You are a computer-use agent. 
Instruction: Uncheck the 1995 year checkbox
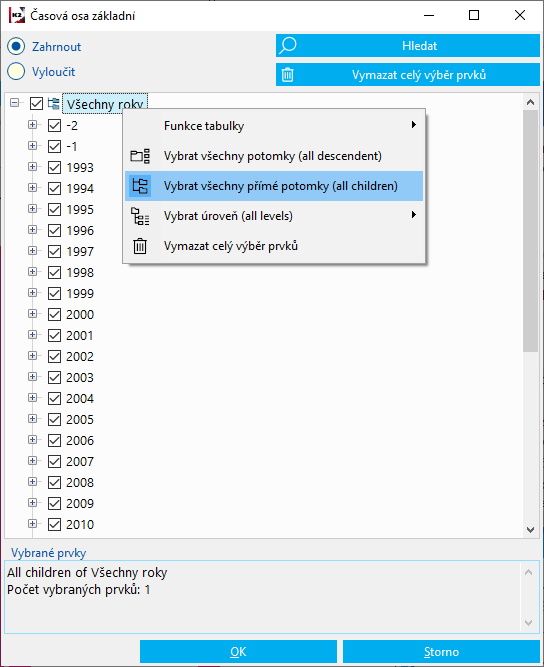tap(54, 210)
